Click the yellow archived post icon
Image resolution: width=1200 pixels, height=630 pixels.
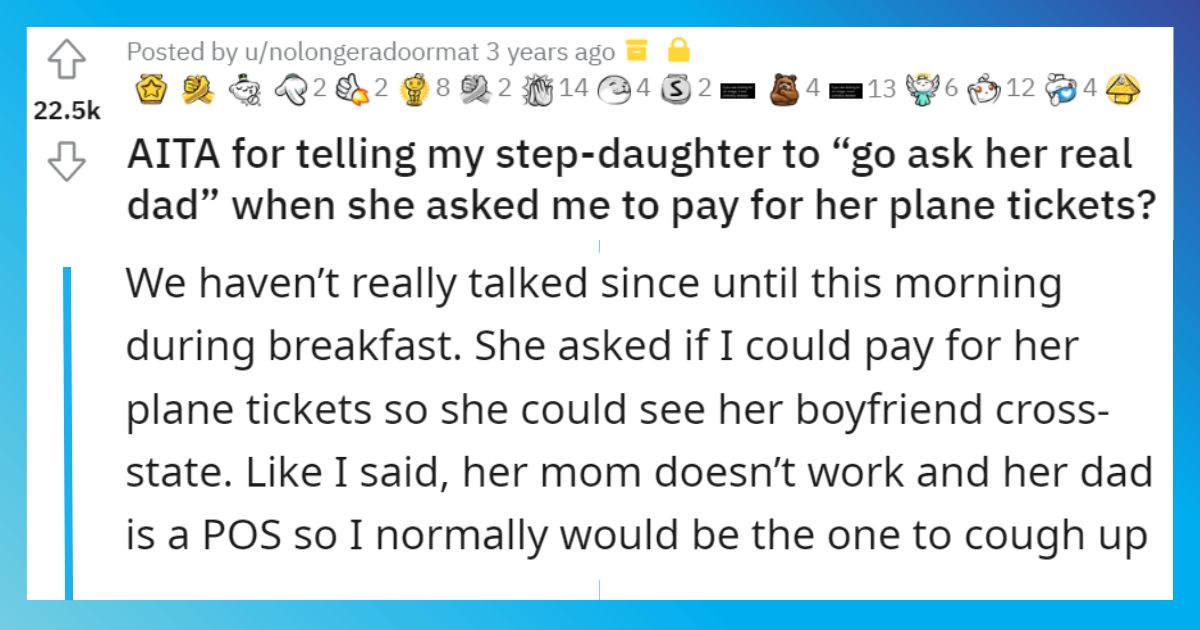pos(632,49)
